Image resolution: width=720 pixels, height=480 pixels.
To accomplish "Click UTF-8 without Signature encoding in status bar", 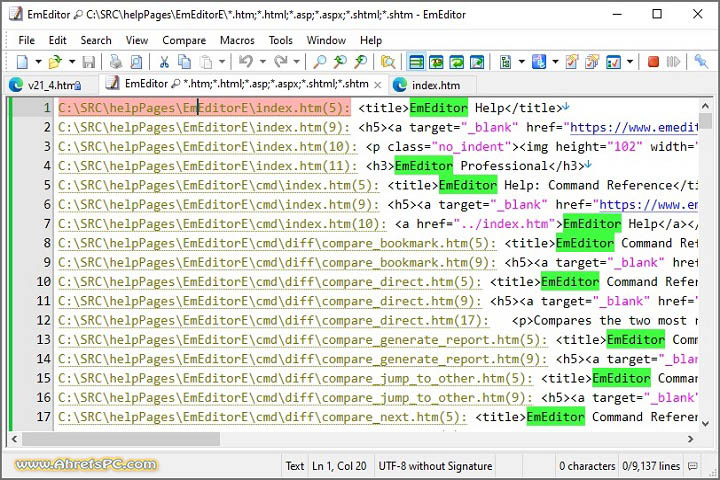I will 435,466.
